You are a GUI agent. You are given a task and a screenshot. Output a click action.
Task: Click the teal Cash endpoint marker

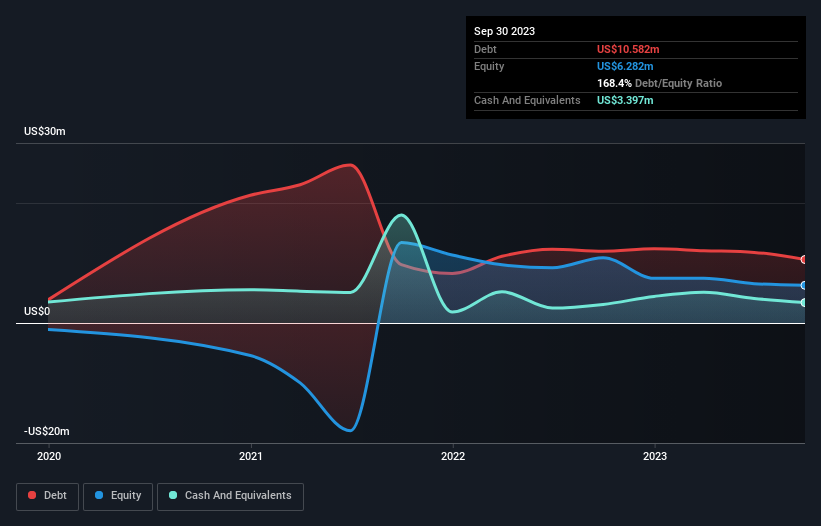pos(804,303)
